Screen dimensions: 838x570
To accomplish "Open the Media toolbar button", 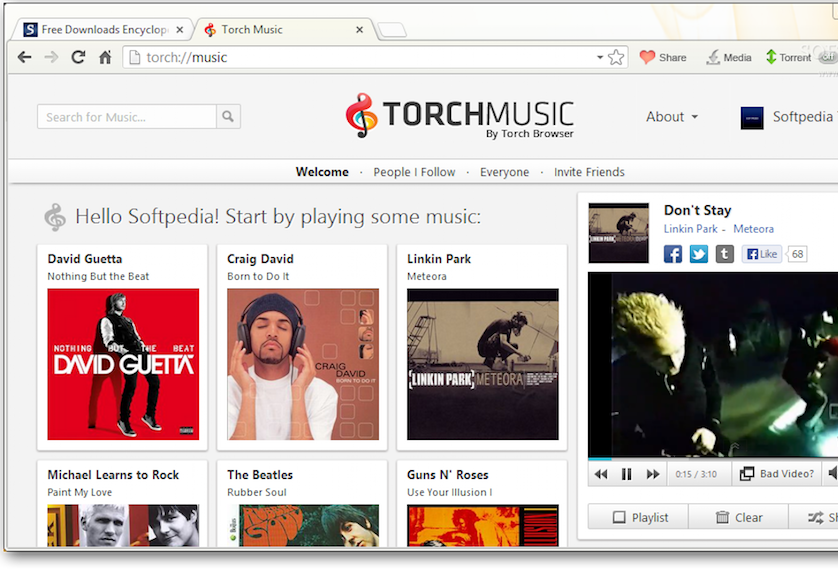I will pyautogui.click(x=729, y=57).
